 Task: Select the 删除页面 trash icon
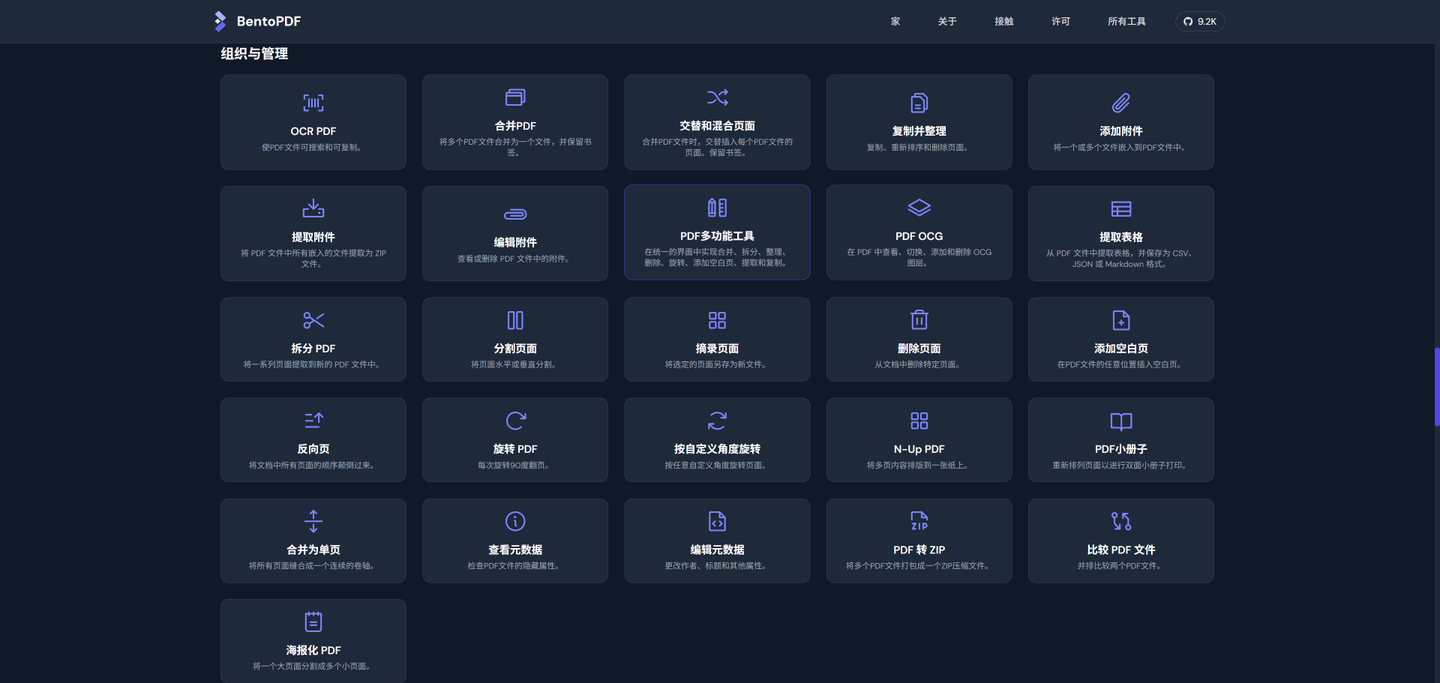(919, 319)
